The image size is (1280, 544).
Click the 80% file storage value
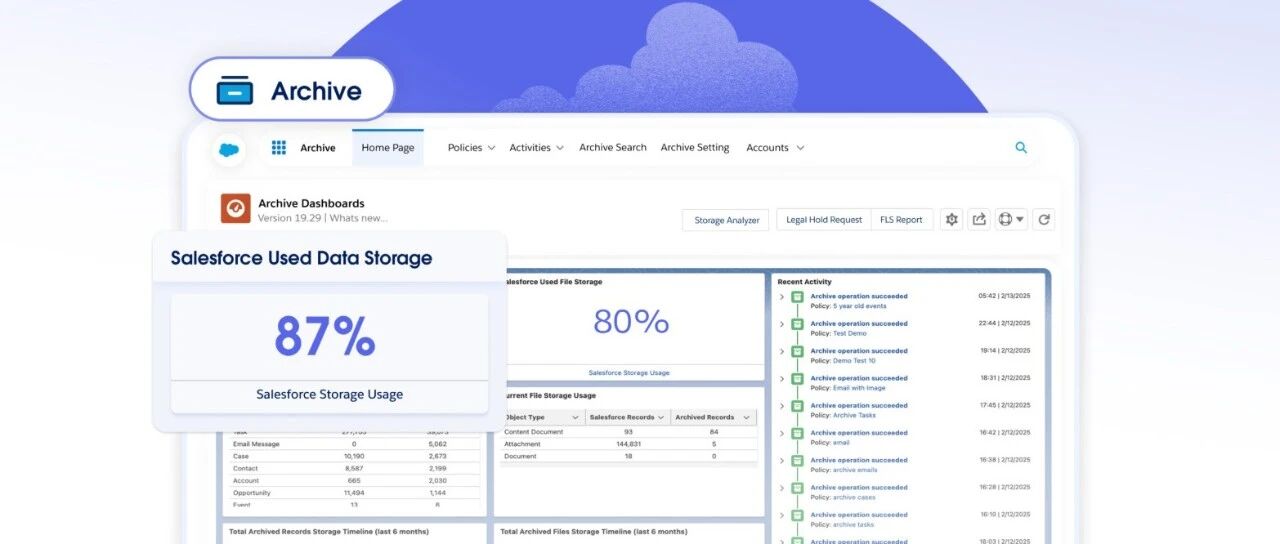click(x=630, y=321)
